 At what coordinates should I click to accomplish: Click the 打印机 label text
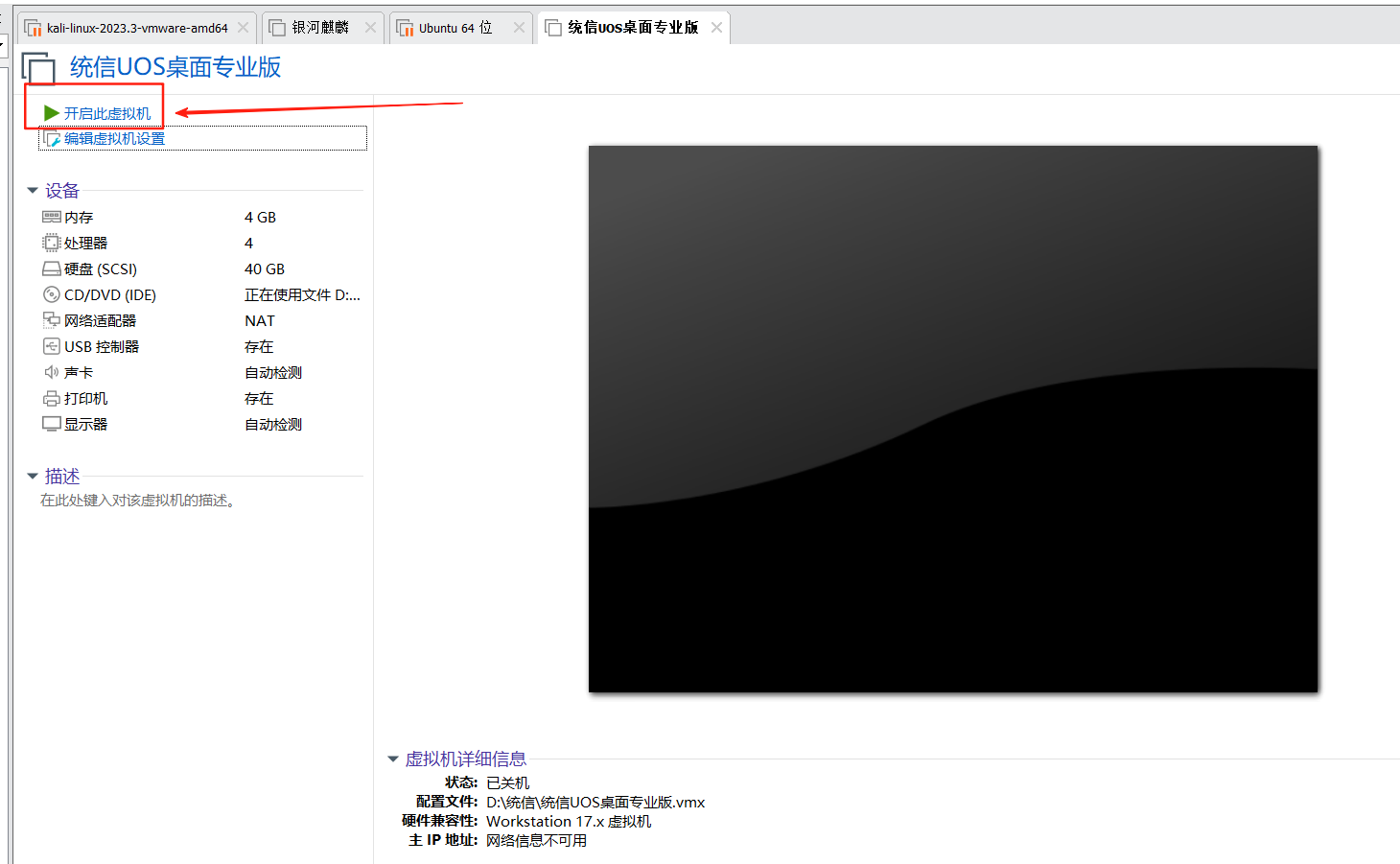tap(86, 399)
